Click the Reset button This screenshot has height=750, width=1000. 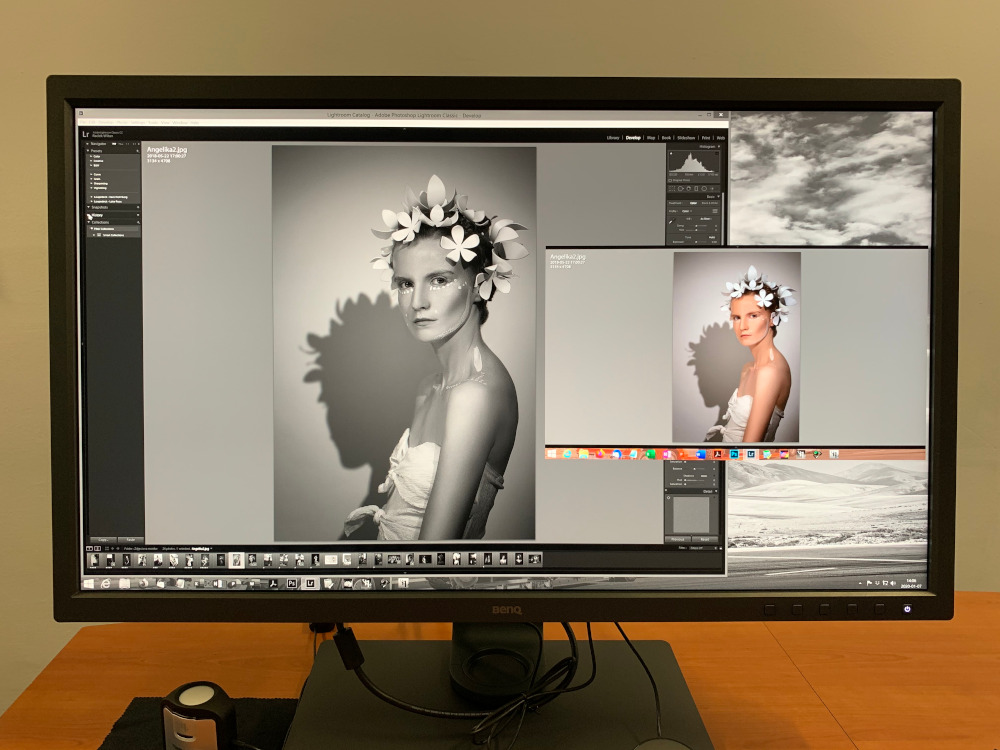point(706,539)
